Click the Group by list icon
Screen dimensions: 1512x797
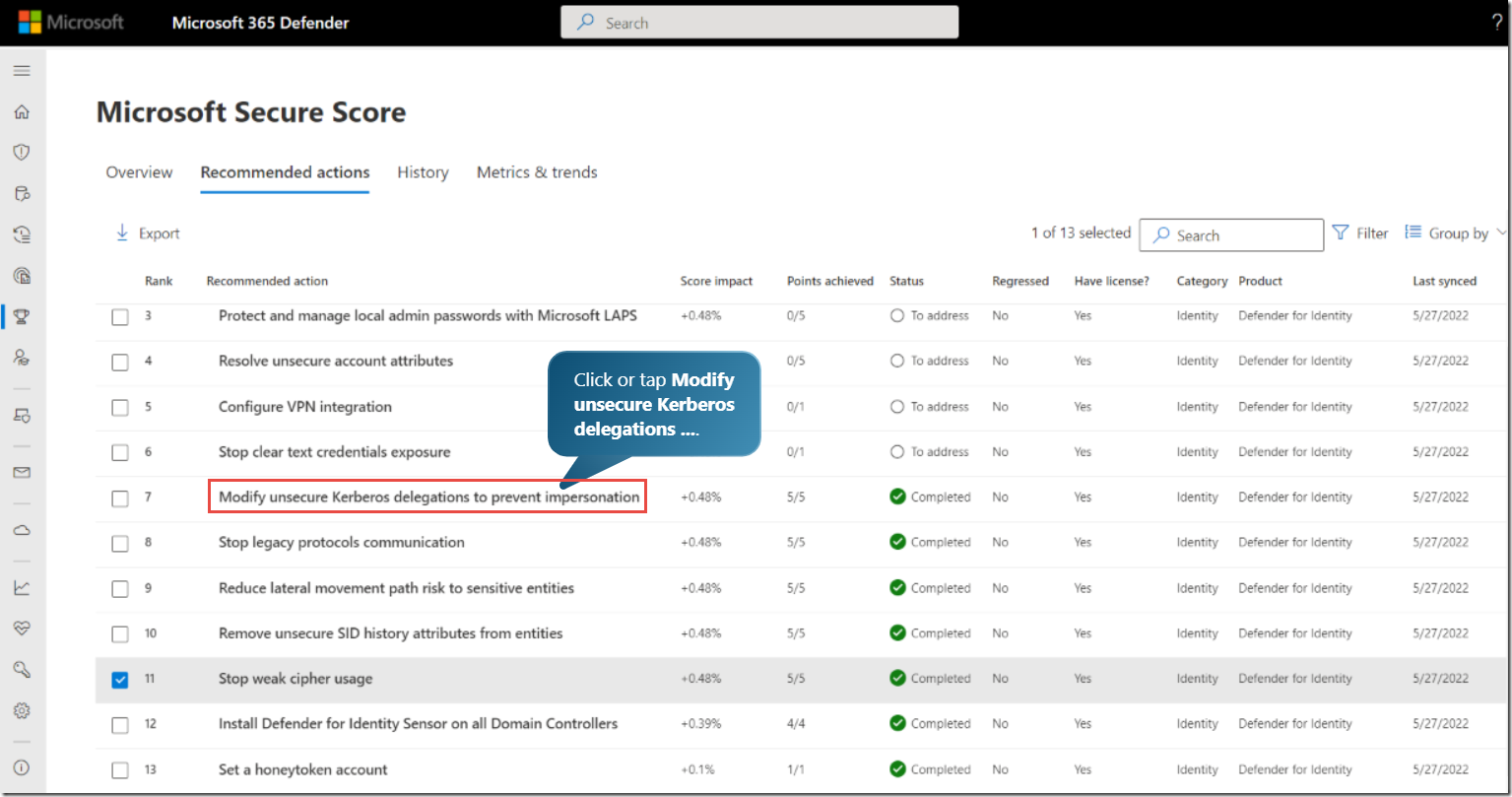1413,232
